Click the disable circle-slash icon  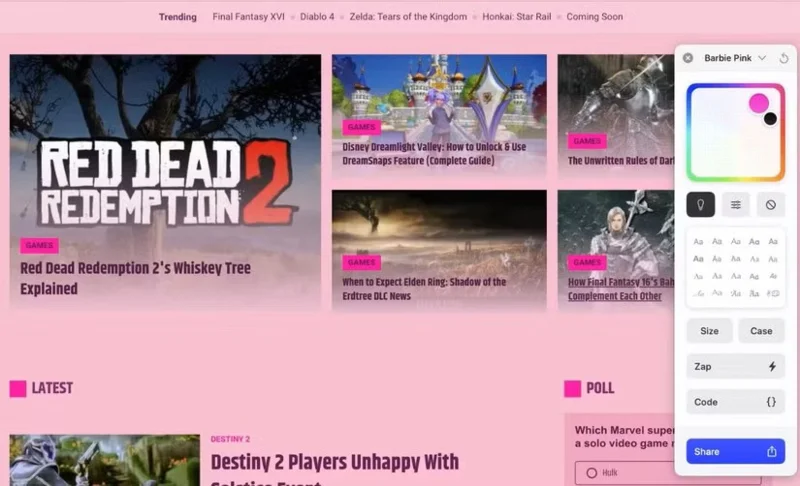770,204
